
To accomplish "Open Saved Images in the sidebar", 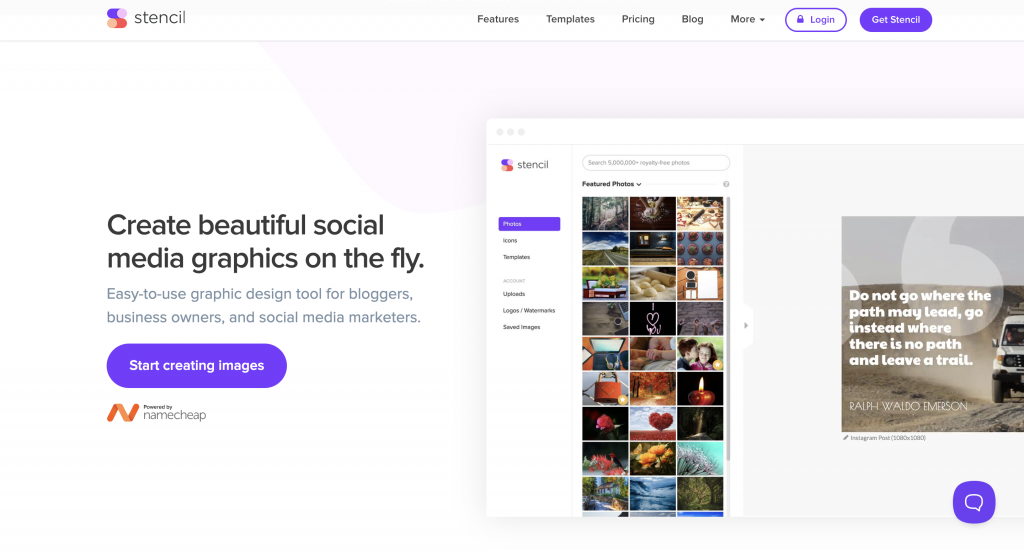I will pyautogui.click(x=521, y=327).
